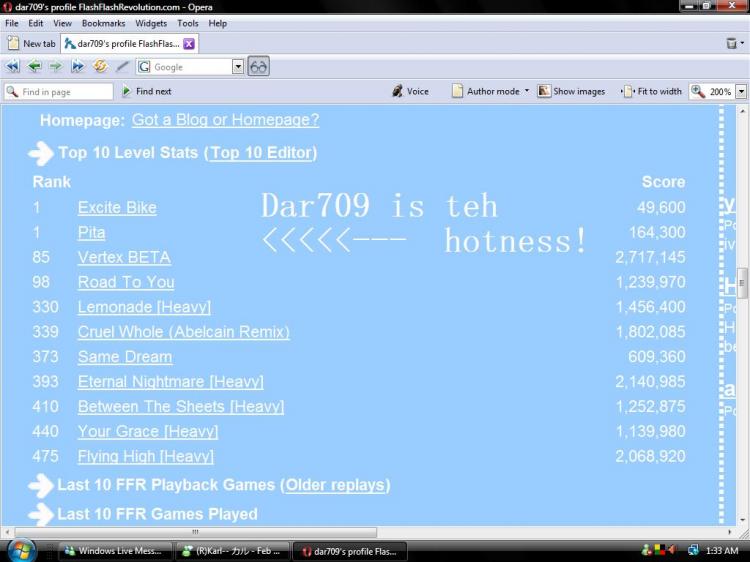The height and width of the screenshot is (562, 750).
Task: Open the Bookmarks menu
Action: [103, 23]
